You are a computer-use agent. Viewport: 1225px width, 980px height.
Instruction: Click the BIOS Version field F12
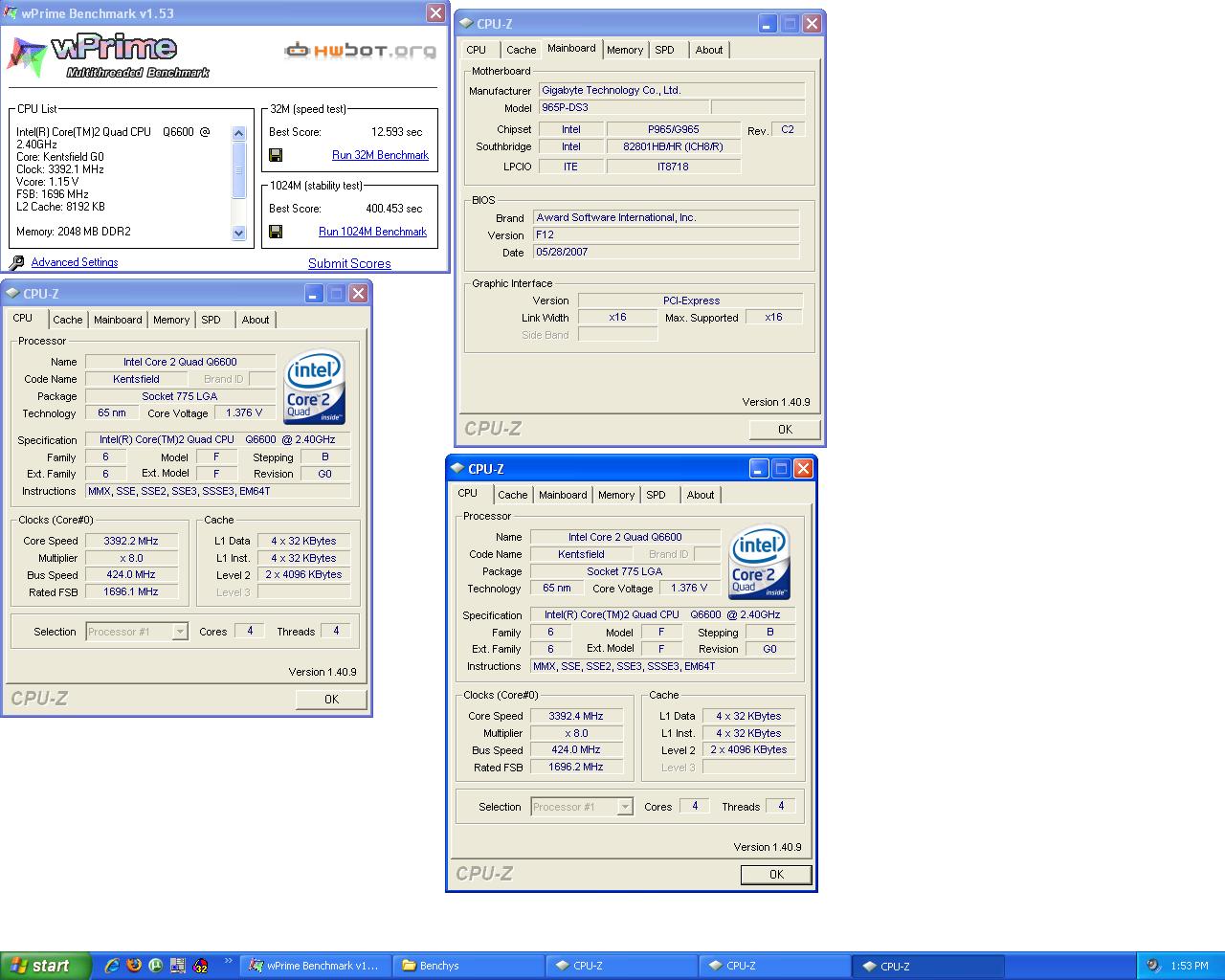666,234
